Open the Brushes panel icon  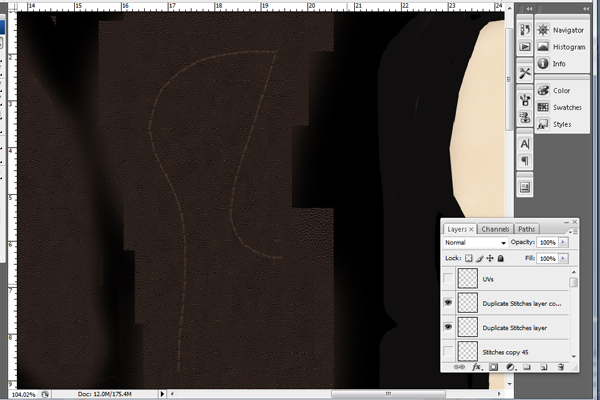[x=525, y=100]
